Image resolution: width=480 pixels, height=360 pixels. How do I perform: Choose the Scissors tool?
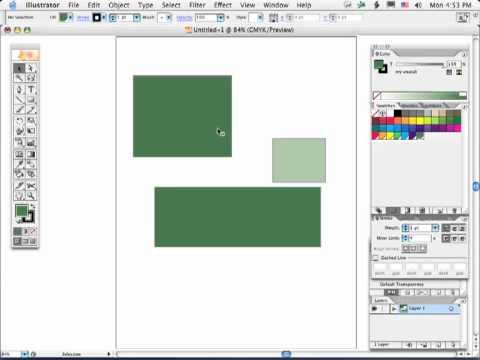31,186
